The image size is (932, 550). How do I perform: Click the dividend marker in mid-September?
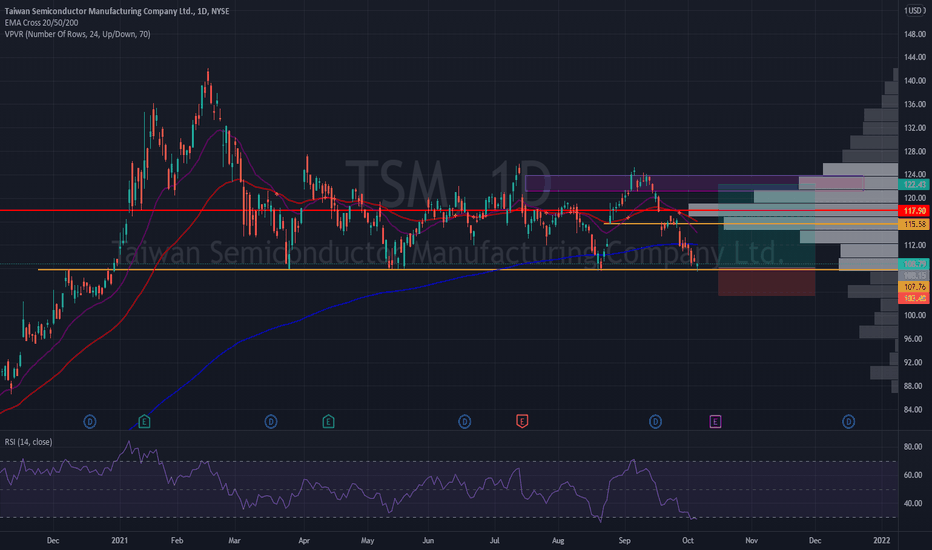[x=655, y=422]
